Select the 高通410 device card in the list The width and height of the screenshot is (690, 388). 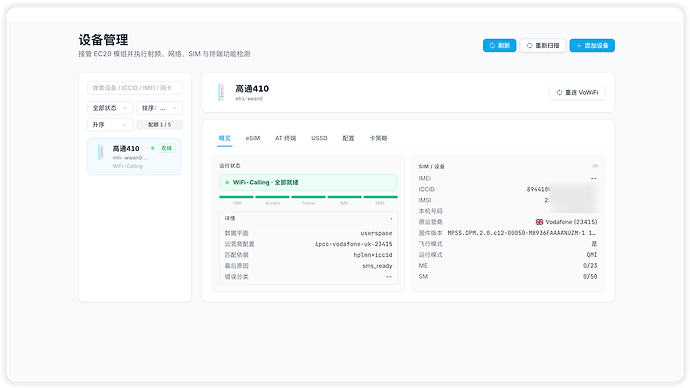[134, 157]
